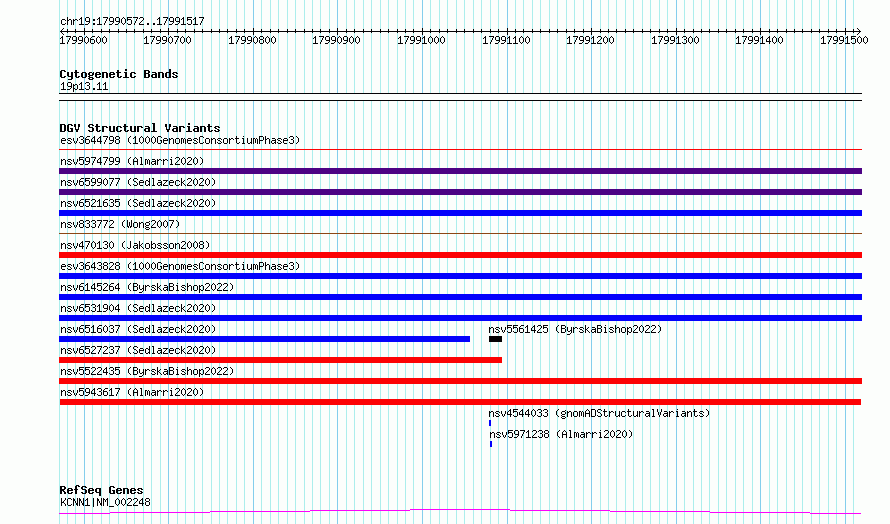
Task: Click the blue bar of nsv6531904
Action: (460, 318)
